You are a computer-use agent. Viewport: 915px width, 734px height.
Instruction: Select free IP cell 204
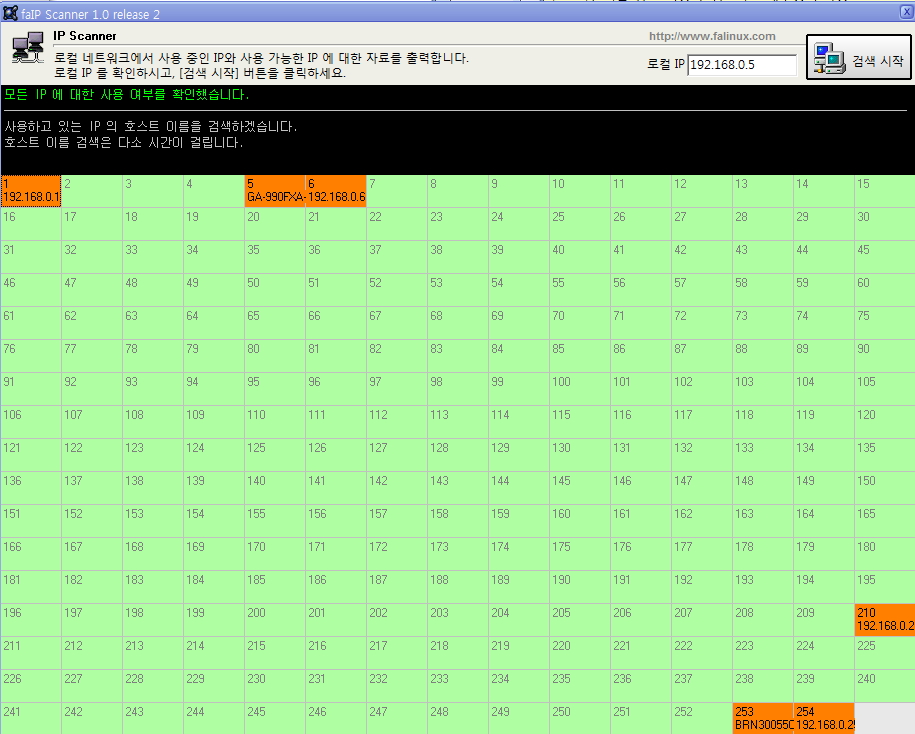click(x=519, y=620)
